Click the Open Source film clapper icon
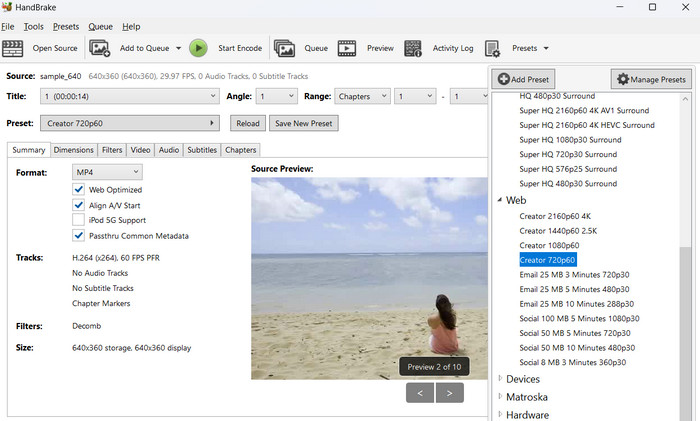700x421 pixels. 12,48
